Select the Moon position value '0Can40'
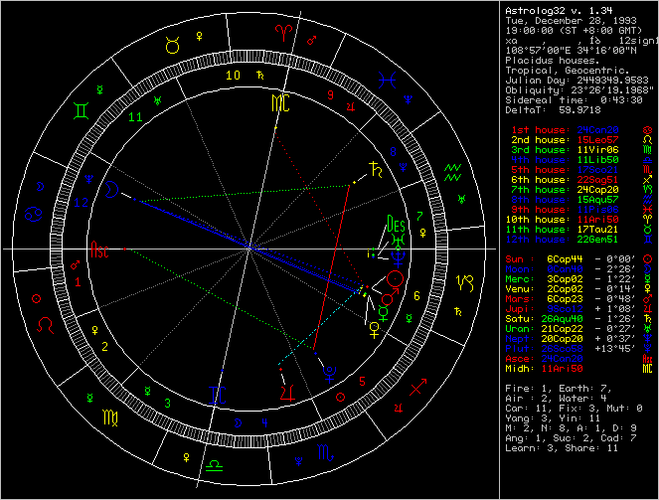This screenshot has height=500, width=659. [x=564, y=269]
